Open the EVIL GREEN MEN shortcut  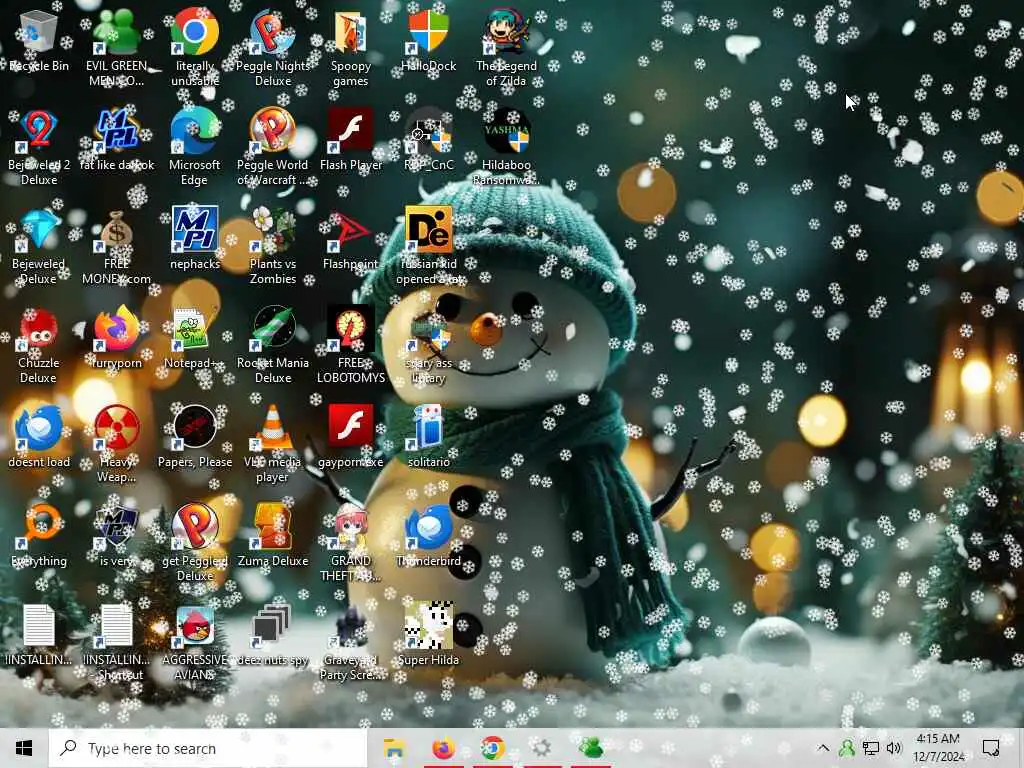(116, 46)
